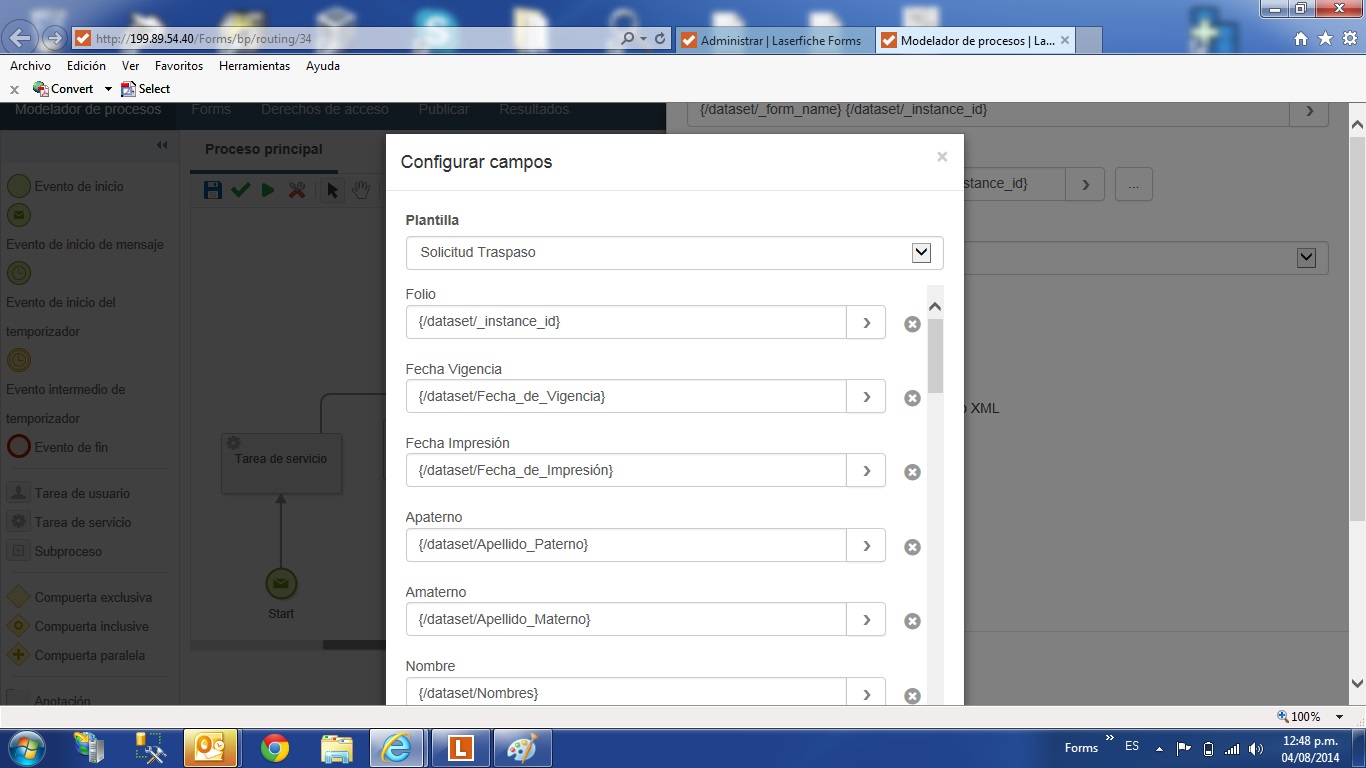Pick the Tarea de servicio gear icon
Screen dimensions: 1366x768
(x=18, y=522)
